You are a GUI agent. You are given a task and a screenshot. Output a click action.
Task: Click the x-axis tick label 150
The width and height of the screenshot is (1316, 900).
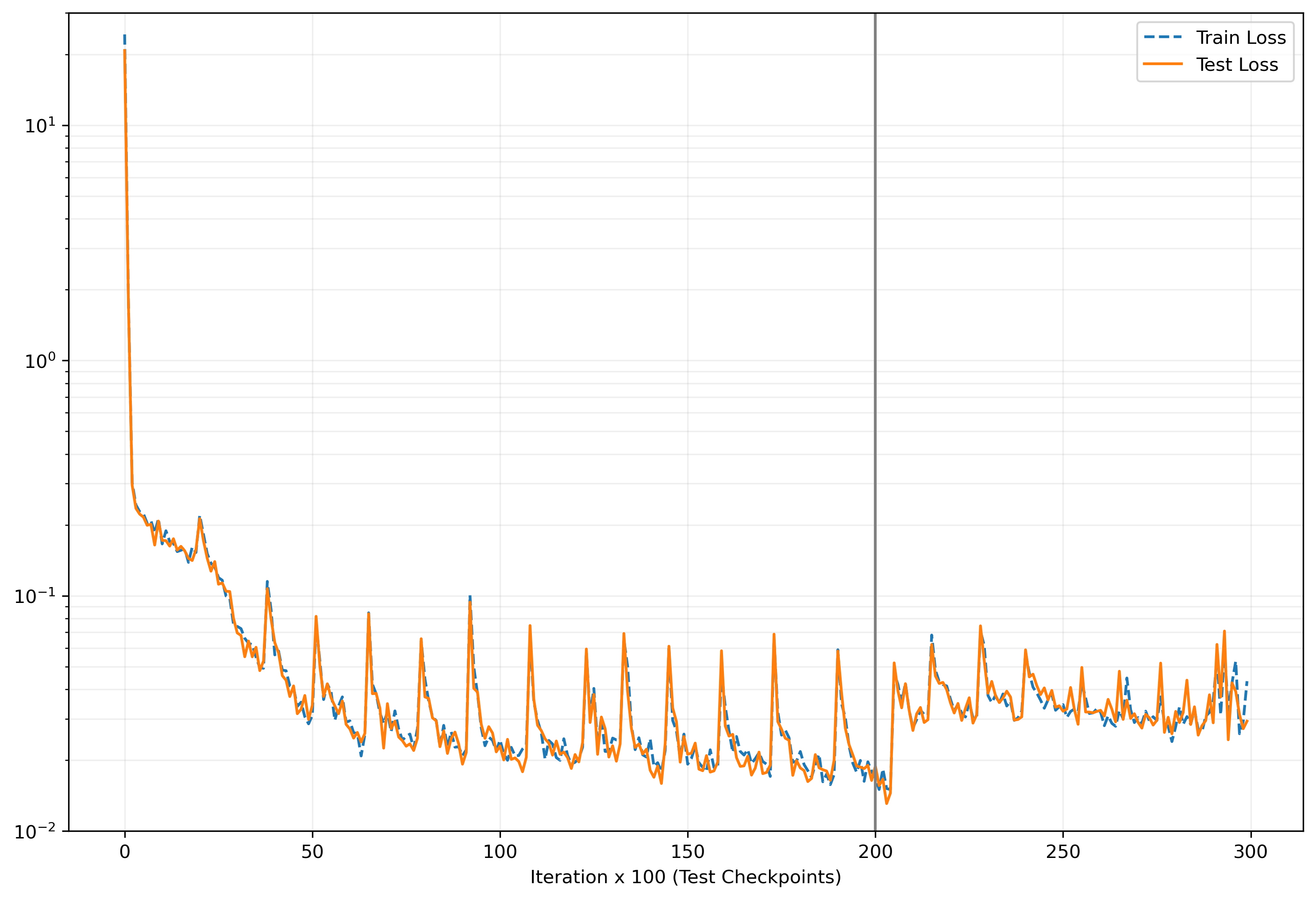point(688,852)
